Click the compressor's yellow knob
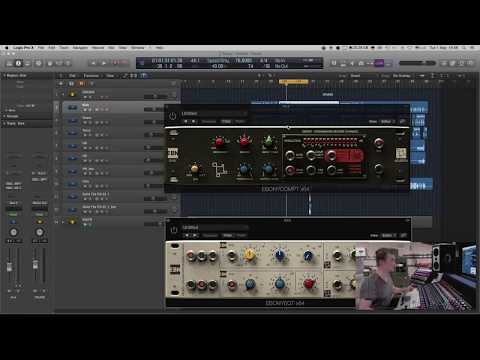Viewport: 480px width, 360px height. (x=195, y=169)
